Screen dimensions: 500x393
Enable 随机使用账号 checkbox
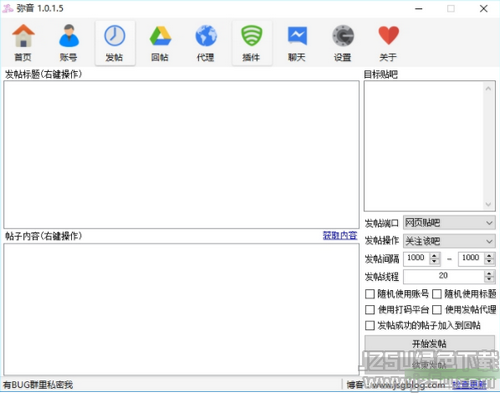(x=370, y=294)
